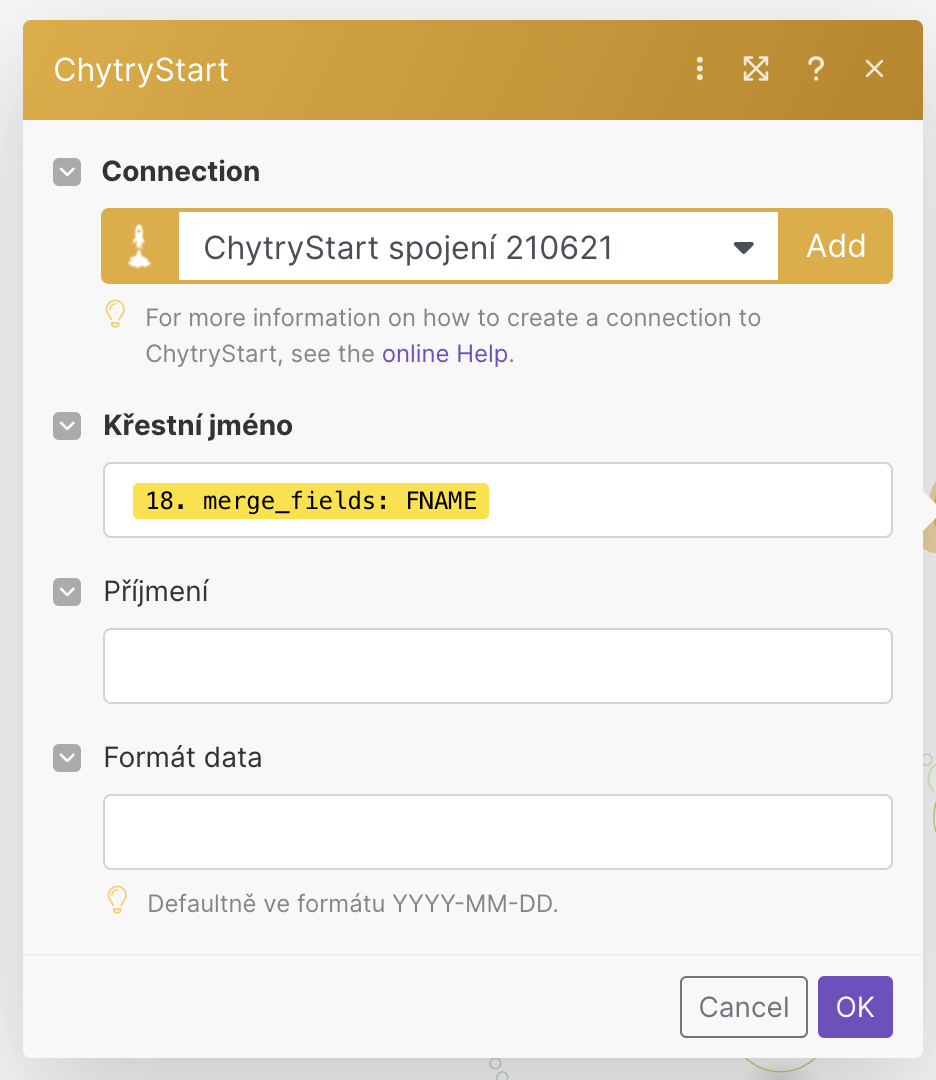This screenshot has width=936, height=1080.
Task: Collapse the Connection section toggle
Action: 67,172
